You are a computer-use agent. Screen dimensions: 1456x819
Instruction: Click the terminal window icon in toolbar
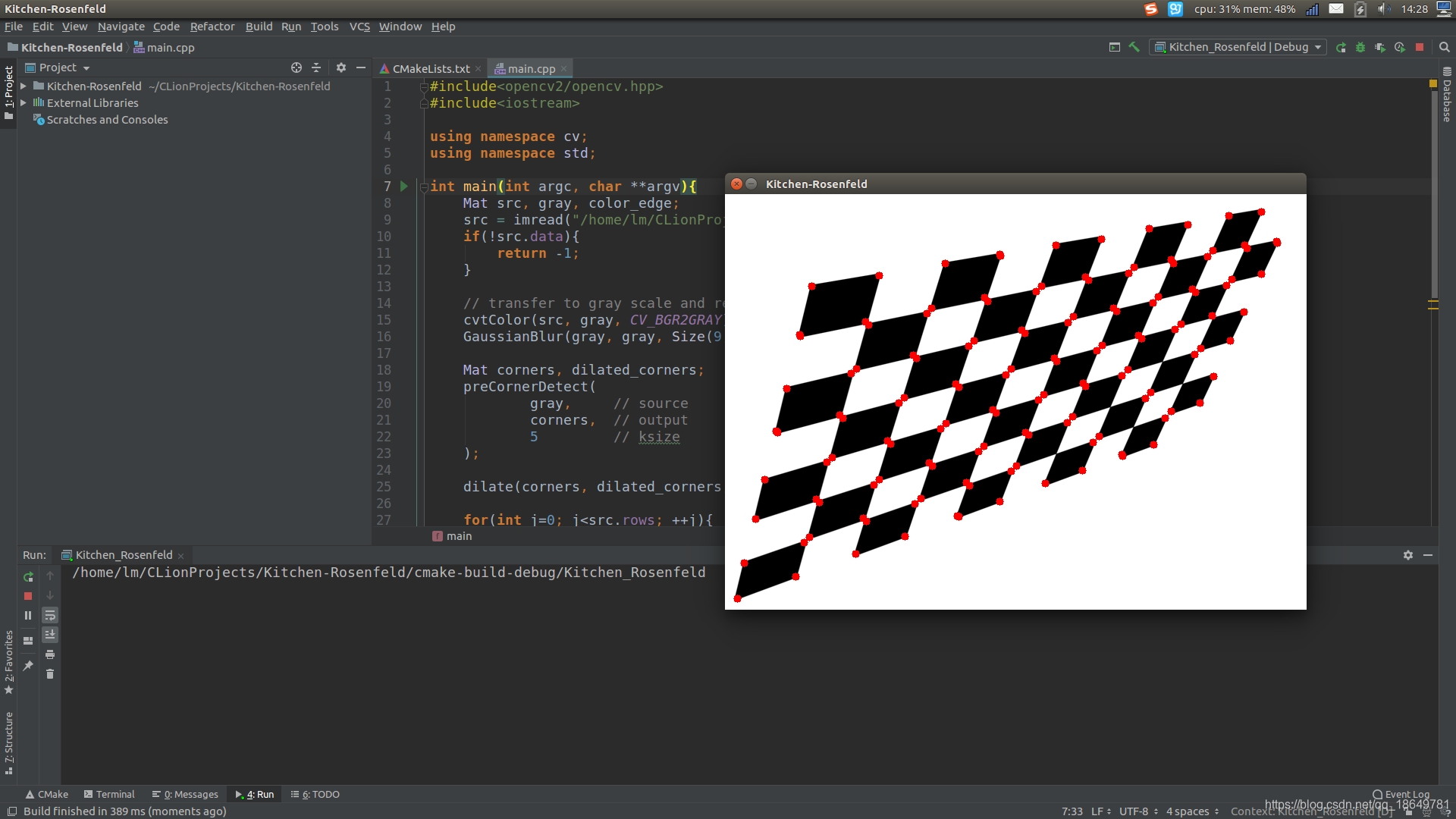click(x=1115, y=47)
